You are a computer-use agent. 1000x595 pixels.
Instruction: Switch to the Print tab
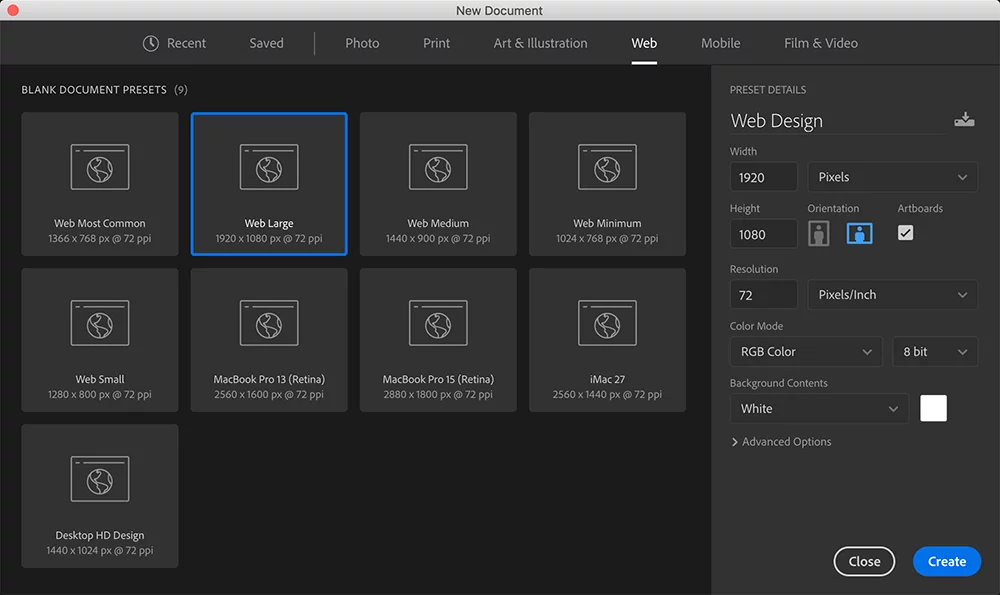point(436,43)
